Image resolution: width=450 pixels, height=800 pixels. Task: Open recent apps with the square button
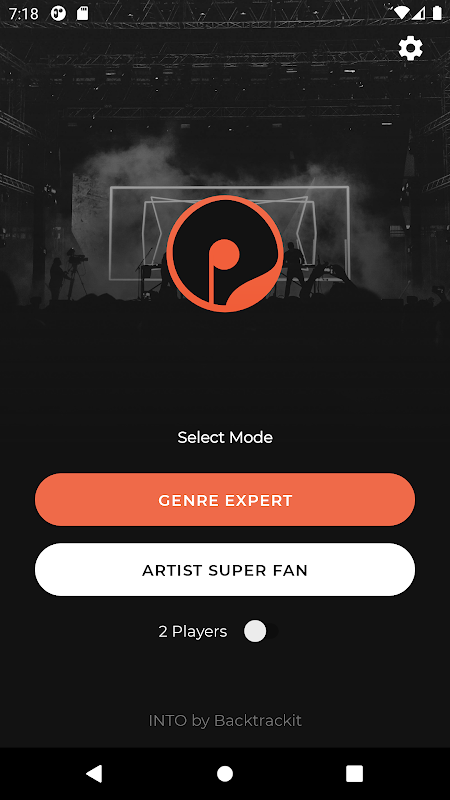tap(355, 773)
